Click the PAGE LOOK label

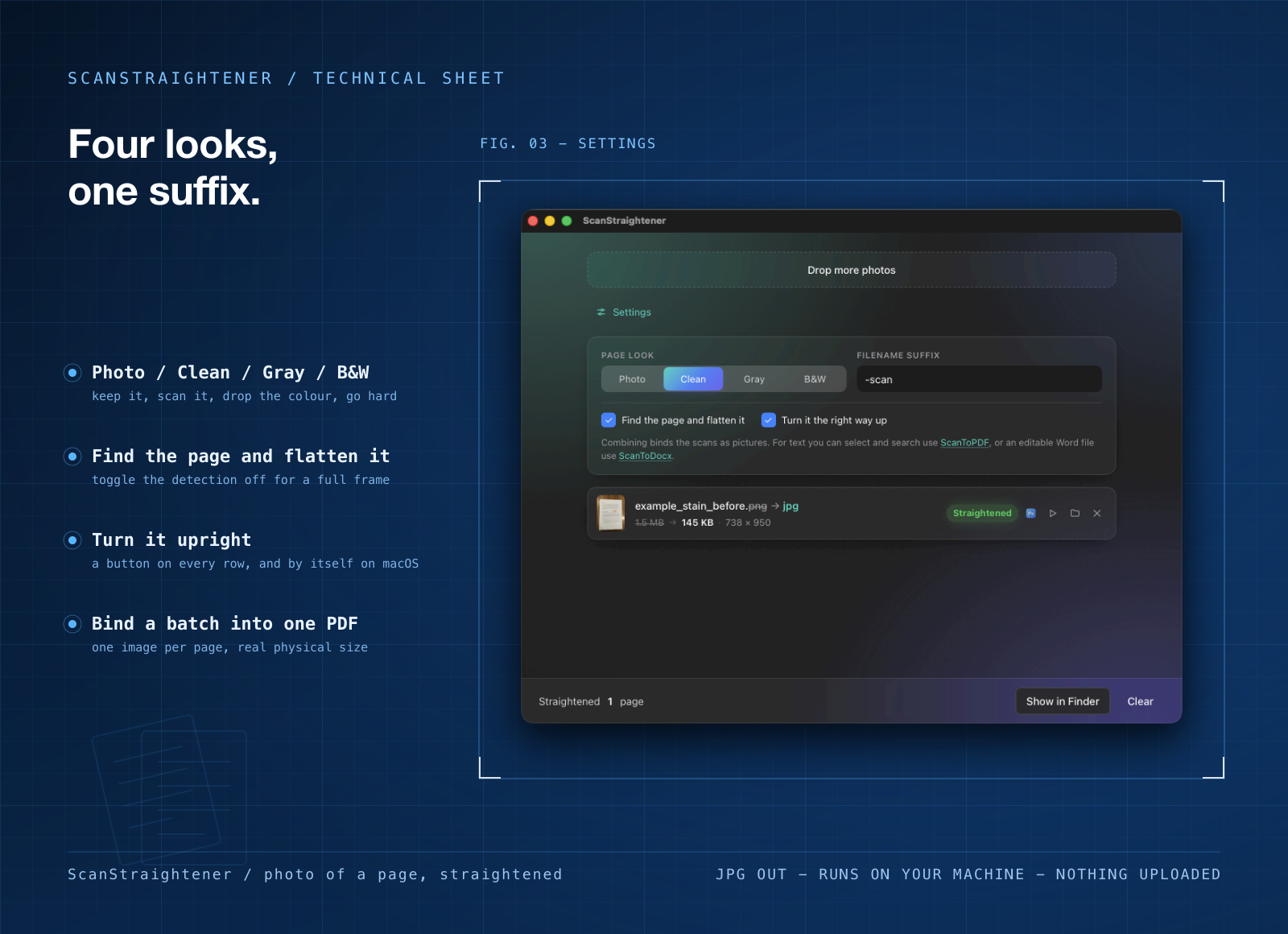(627, 355)
